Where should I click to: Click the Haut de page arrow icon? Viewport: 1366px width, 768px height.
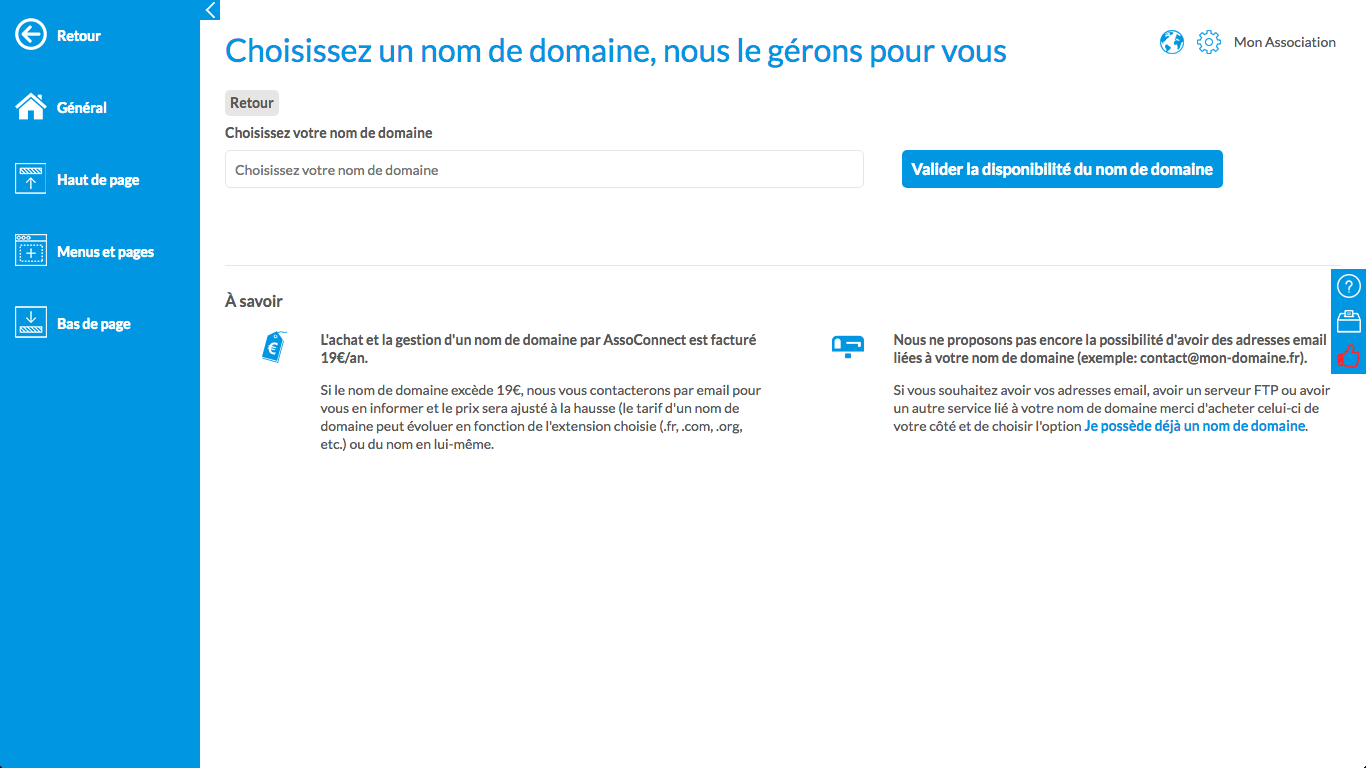tap(31, 178)
